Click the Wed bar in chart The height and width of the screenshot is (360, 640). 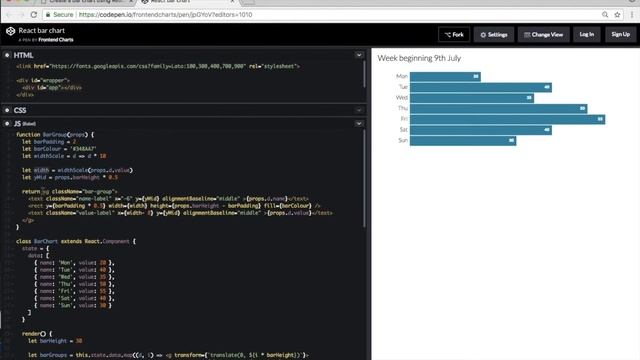(472, 98)
